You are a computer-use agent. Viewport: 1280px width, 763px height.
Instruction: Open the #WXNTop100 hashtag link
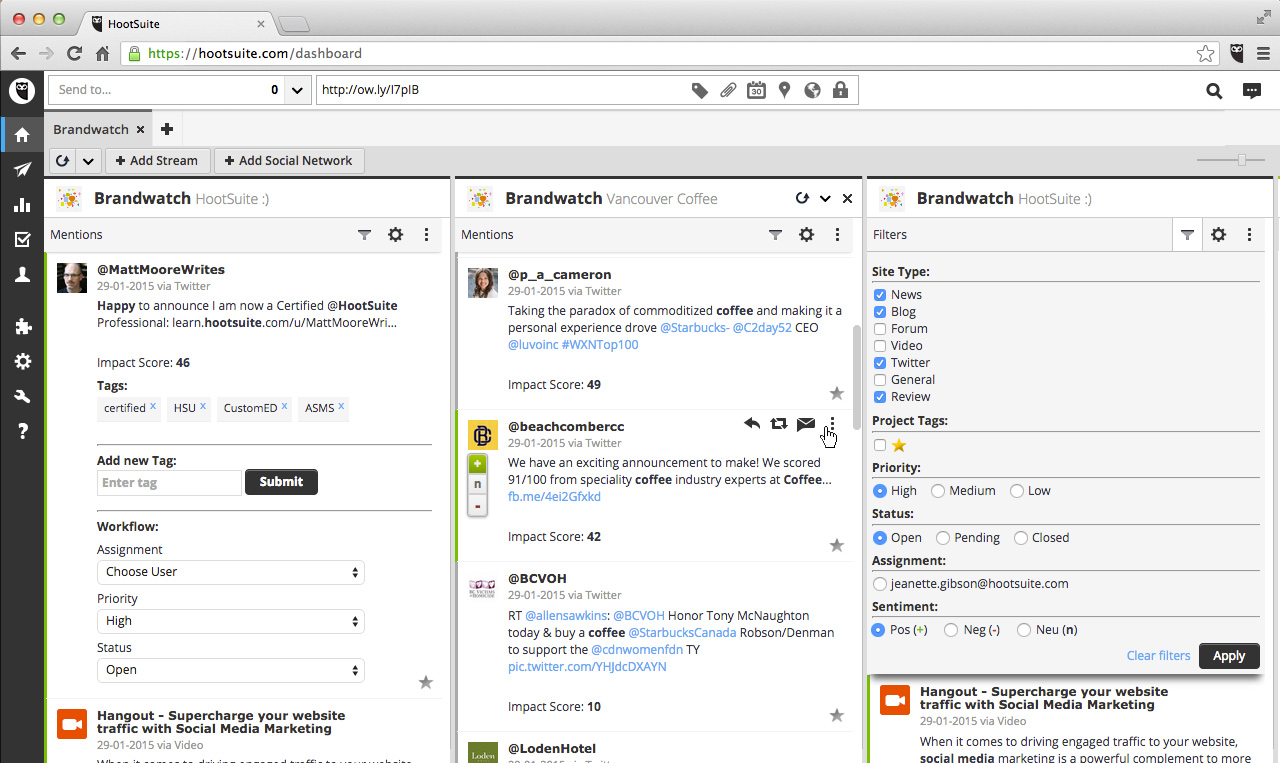(600, 344)
